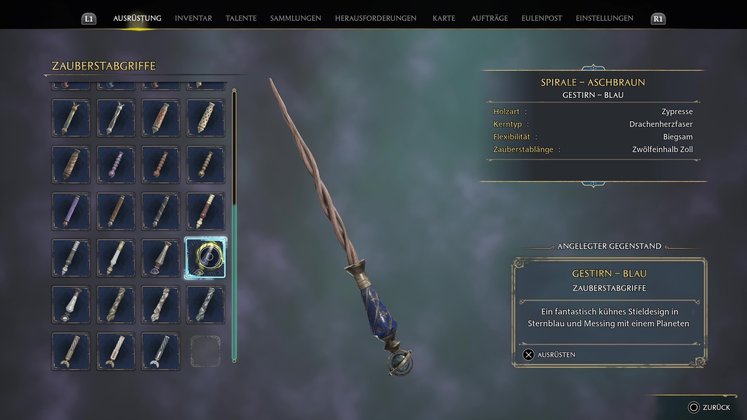This screenshot has height=420, width=747.
Task: Select the silver twisted handle in fifth row
Action: click(205, 305)
